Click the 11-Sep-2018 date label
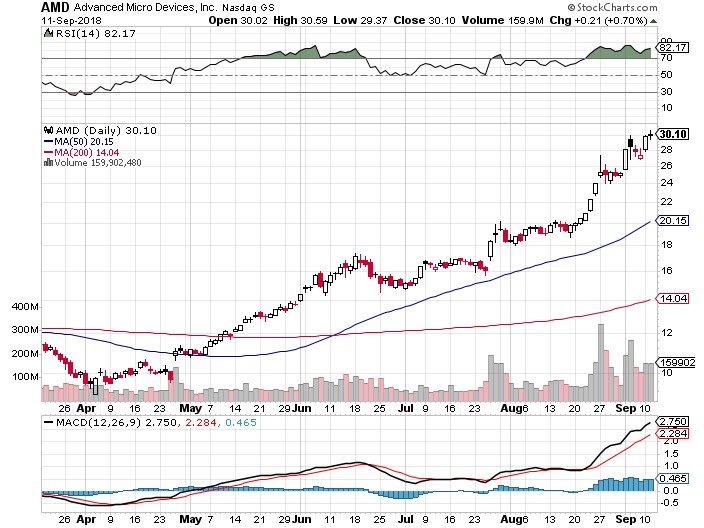Image resolution: width=704 pixels, height=528 pixels. click(x=72, y=21)
